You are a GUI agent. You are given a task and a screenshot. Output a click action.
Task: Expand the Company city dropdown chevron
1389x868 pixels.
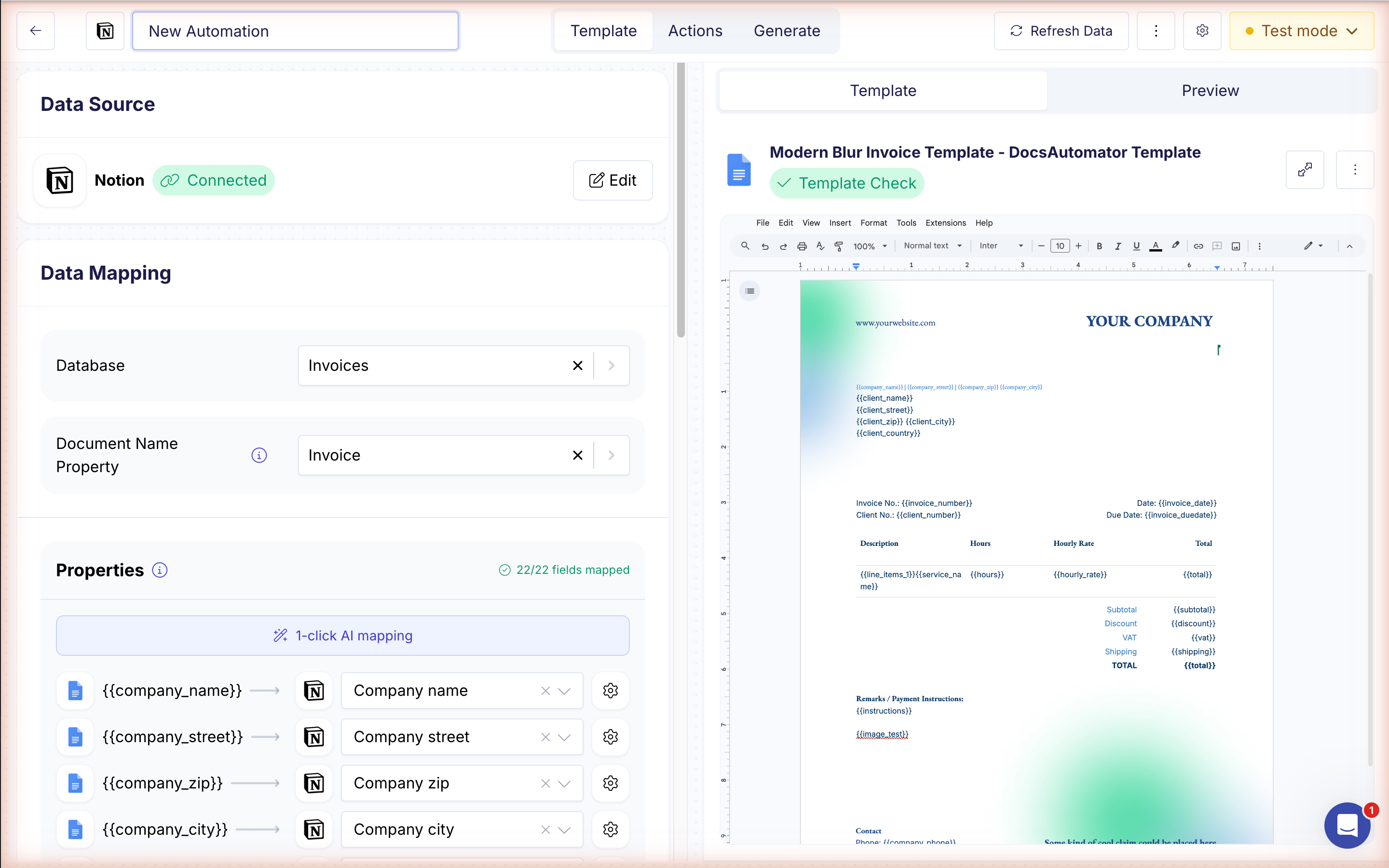564,830
